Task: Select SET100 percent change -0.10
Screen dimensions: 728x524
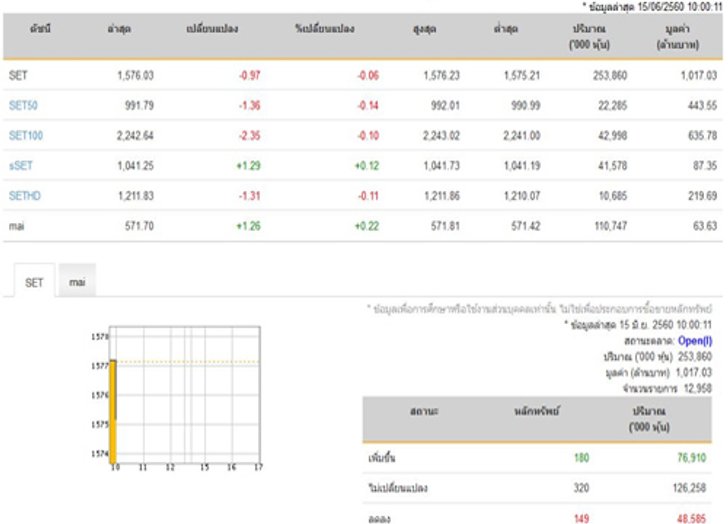Action: coord(368,136)
